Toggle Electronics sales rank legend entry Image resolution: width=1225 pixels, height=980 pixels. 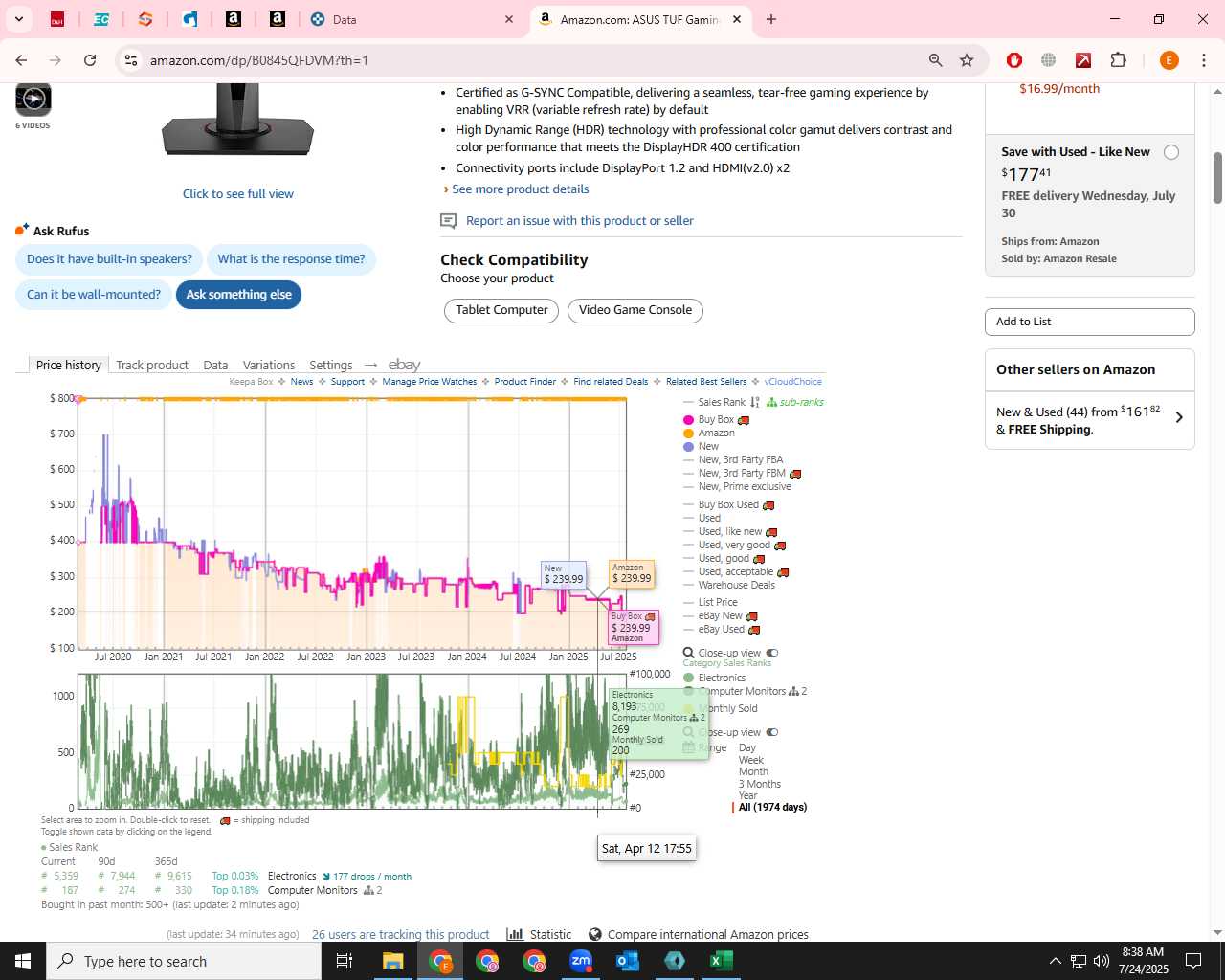click(714, 678)
